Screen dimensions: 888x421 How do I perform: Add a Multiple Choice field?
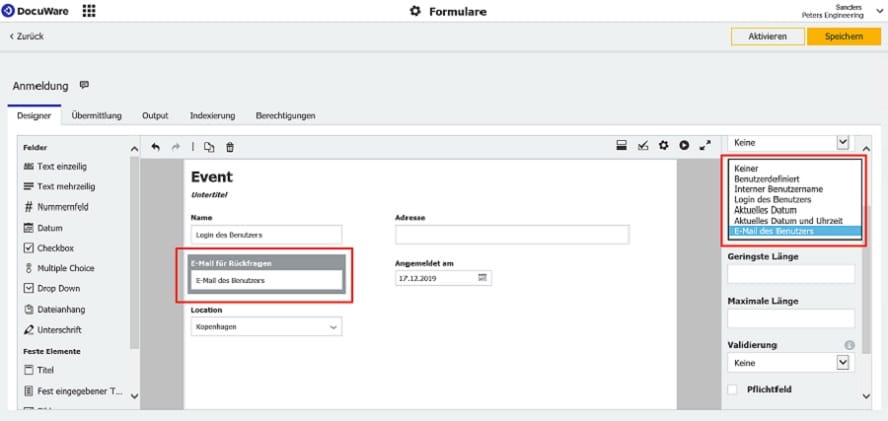click(65, 268)
